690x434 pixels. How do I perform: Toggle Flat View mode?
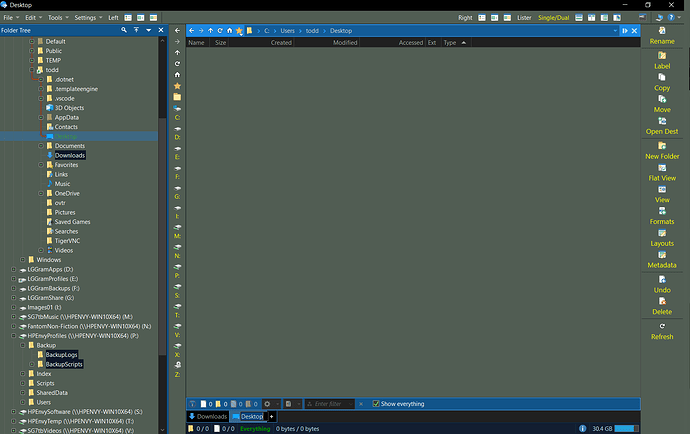coord(661,173)
